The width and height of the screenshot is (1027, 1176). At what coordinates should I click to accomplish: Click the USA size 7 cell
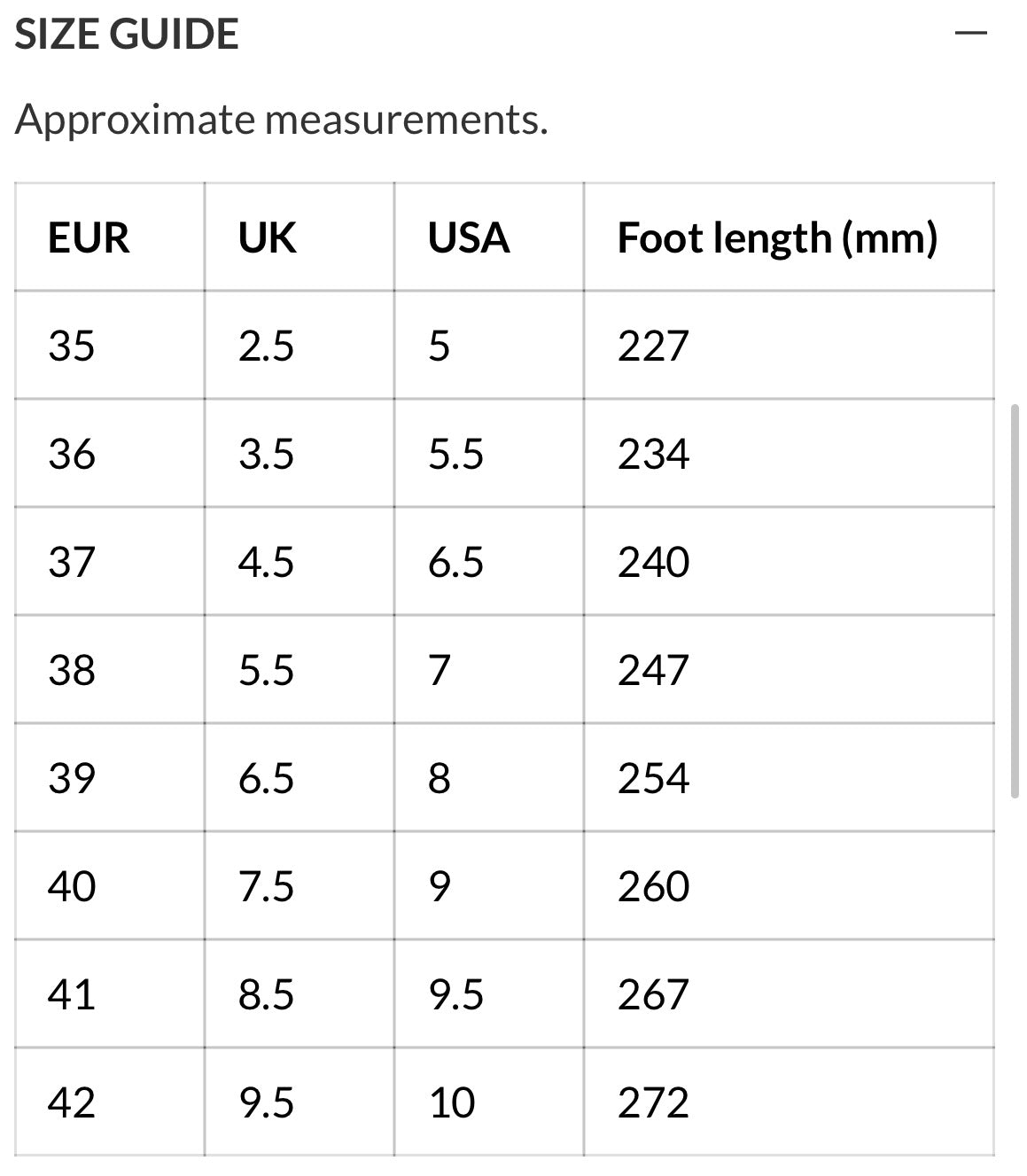pos(440,670)
